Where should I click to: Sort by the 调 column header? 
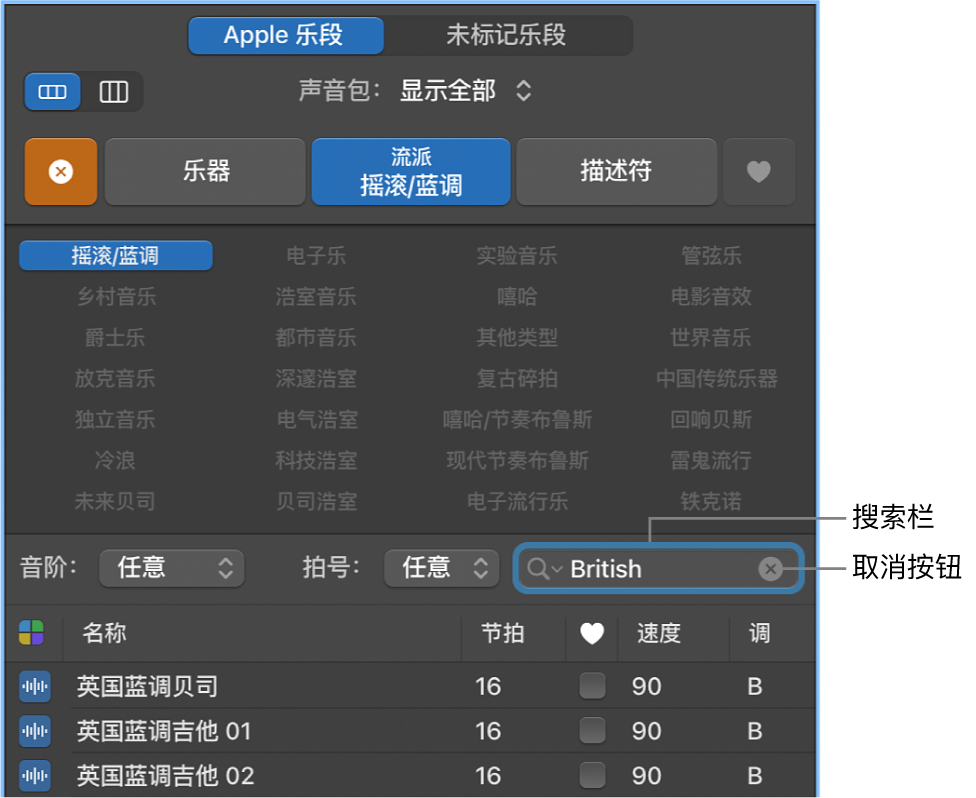click(759, 633)
